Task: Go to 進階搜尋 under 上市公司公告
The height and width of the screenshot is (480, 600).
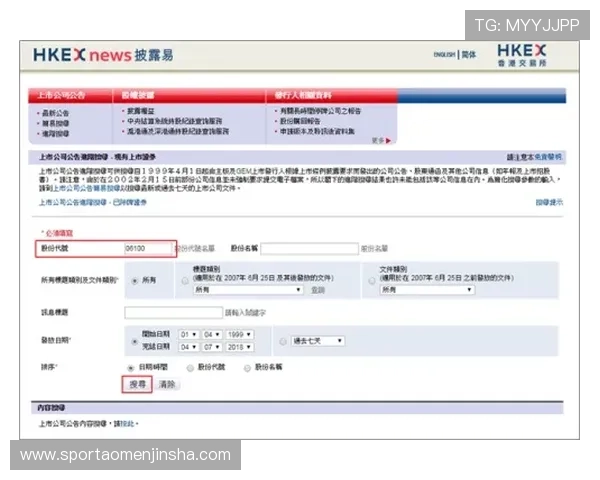Action: [55, 134]
